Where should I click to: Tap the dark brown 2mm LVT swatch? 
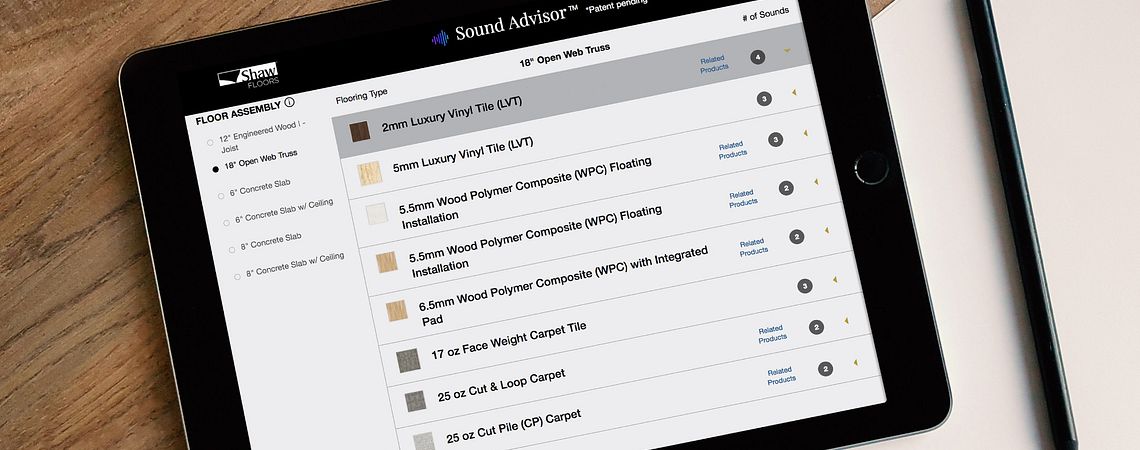[x=360, y=132]
